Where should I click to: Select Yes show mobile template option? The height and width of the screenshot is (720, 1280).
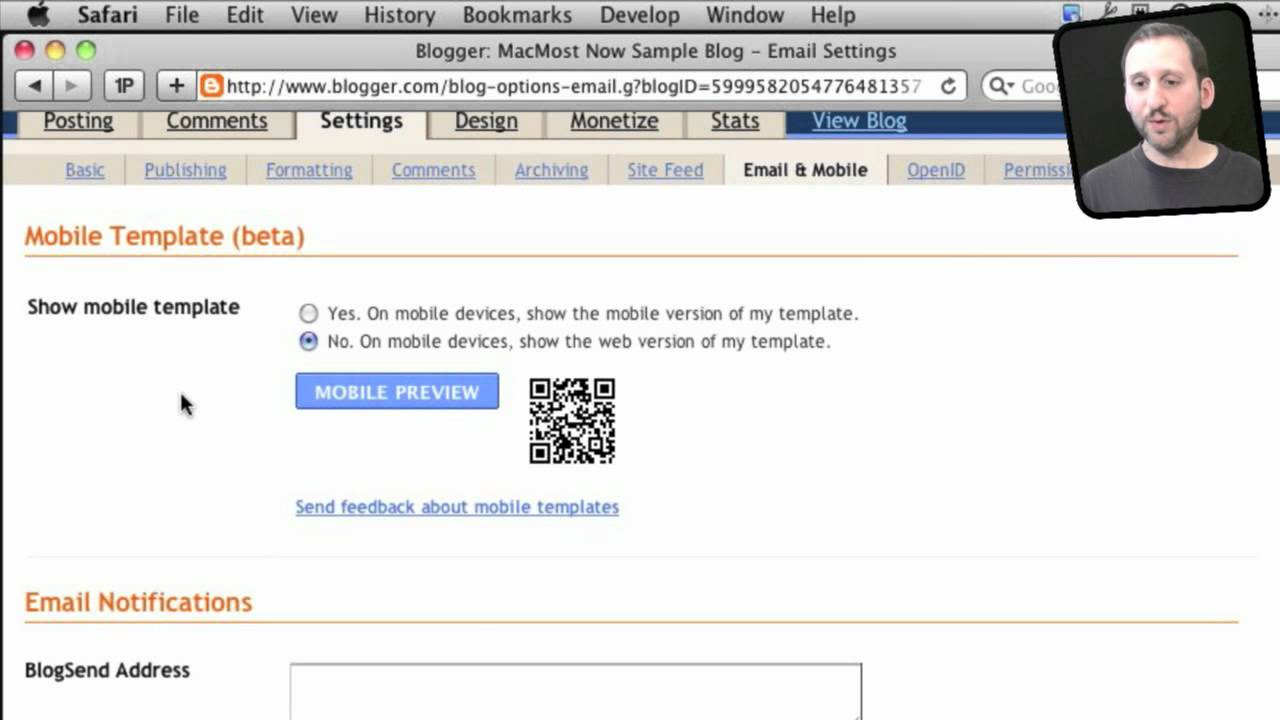(x=308, y=314)
